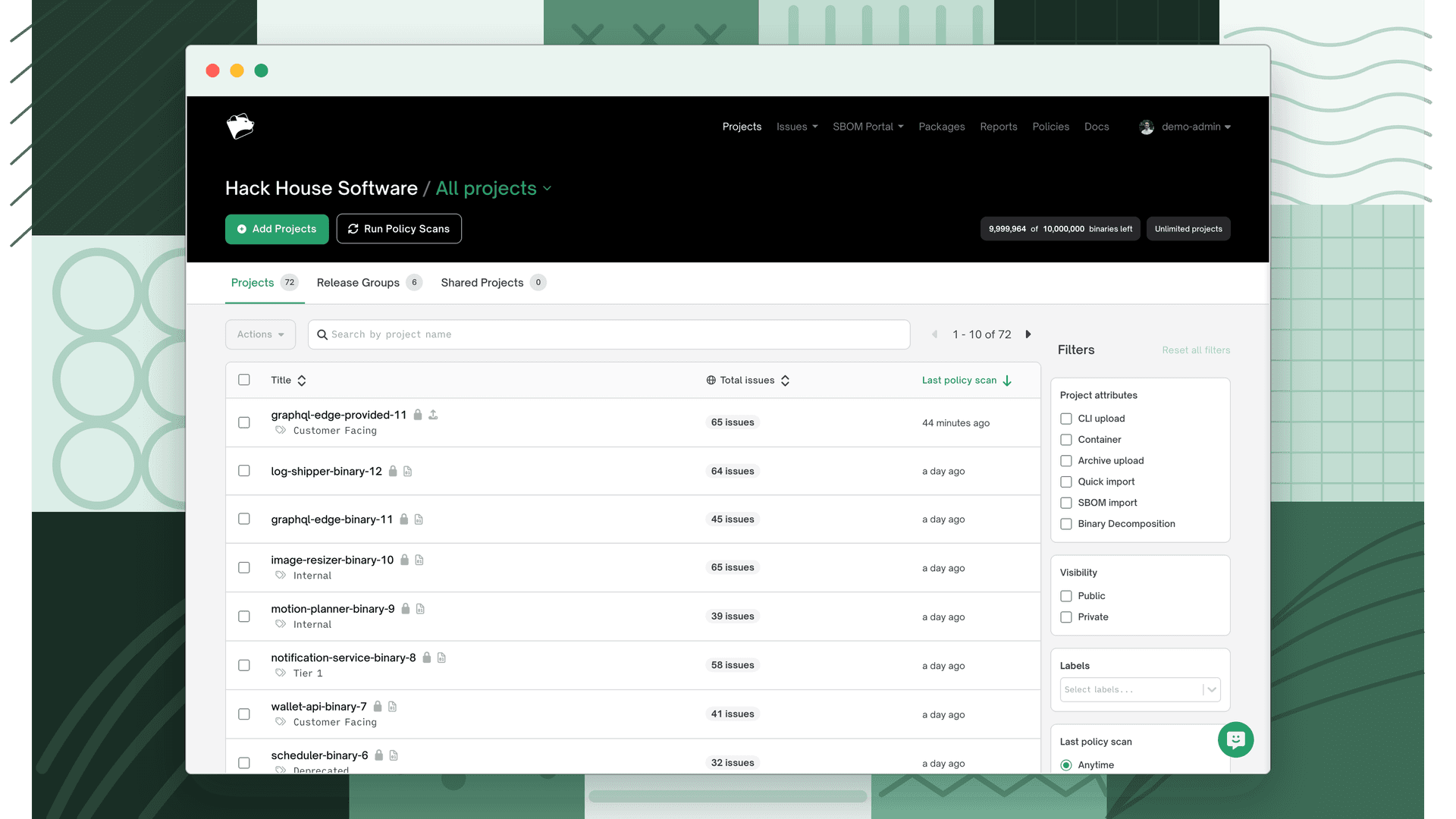Sort by Total issues column
Viewport: 1456px width, 819px height.
pos(748,380)
